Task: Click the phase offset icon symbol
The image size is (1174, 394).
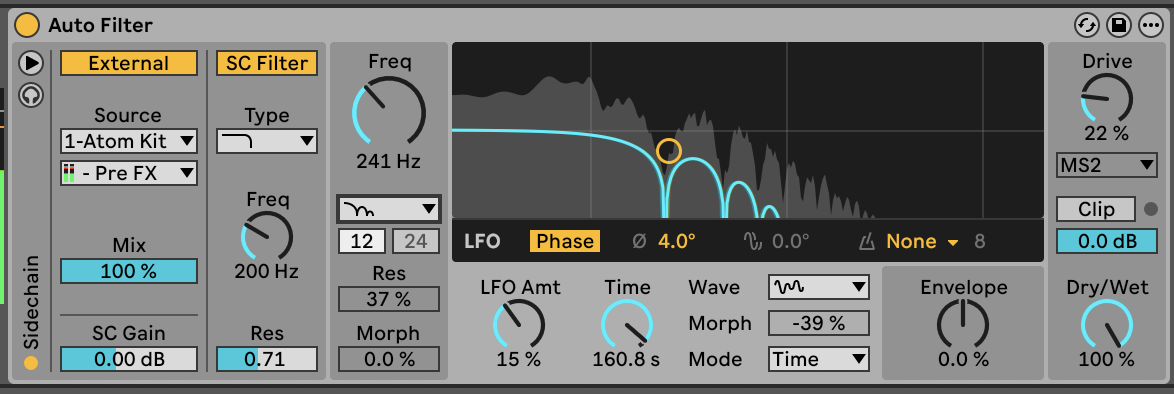Action: (x=639, y=241)
